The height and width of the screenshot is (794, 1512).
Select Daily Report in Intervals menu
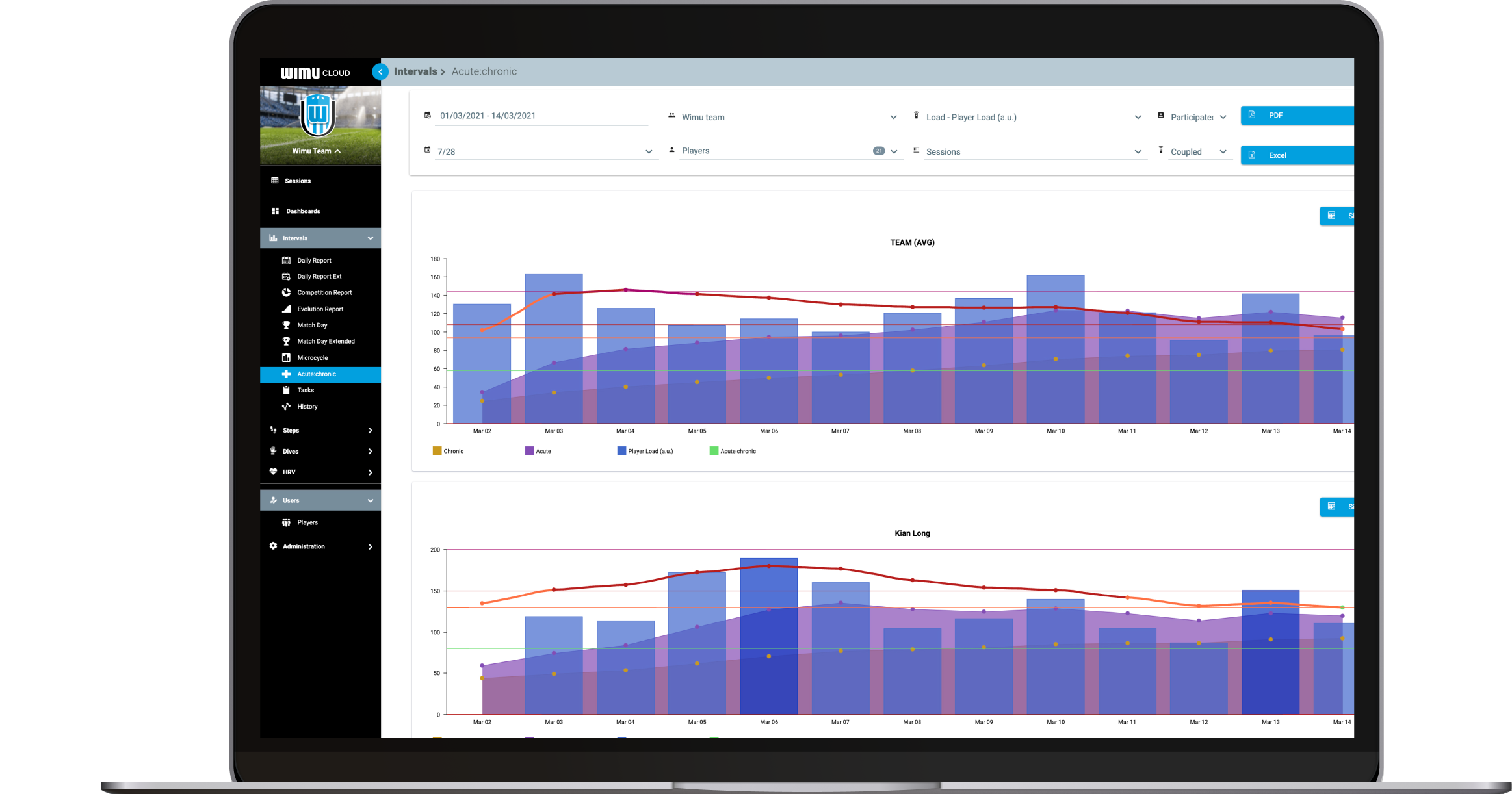click(x=314, y=261)
